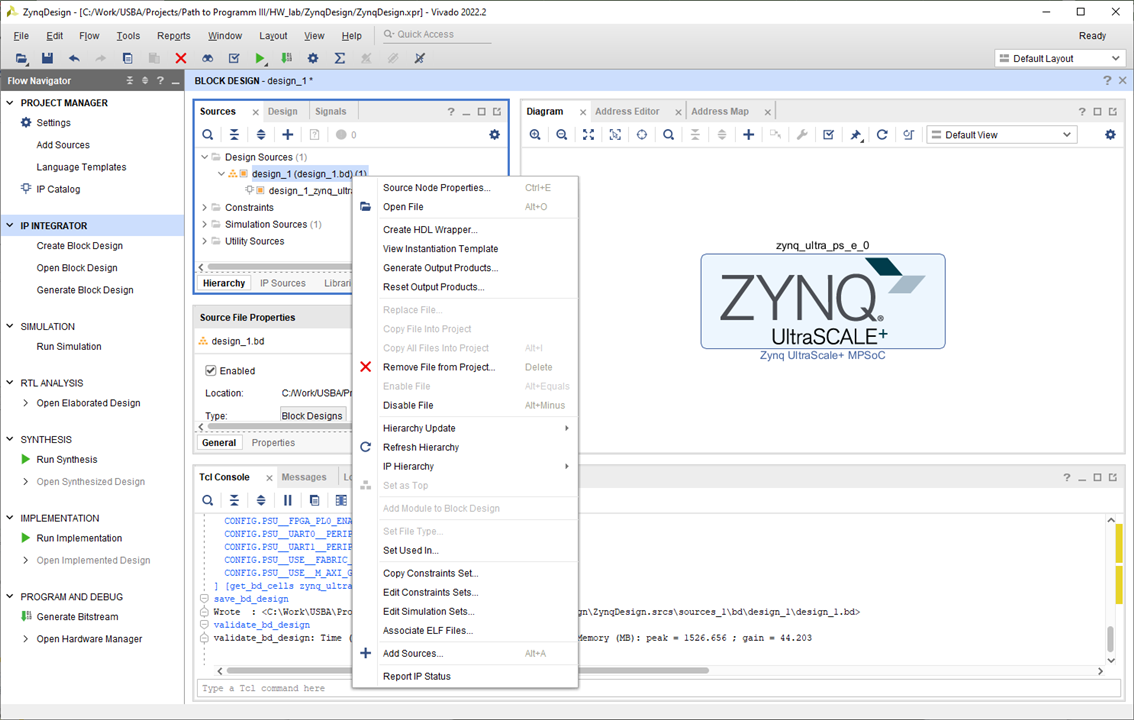Click the green Run arrow in main toolbar

260,59
